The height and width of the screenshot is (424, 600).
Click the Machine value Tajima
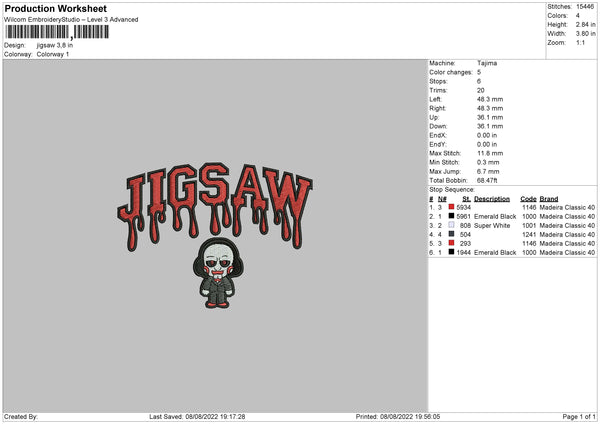click(x=486, y=63)
